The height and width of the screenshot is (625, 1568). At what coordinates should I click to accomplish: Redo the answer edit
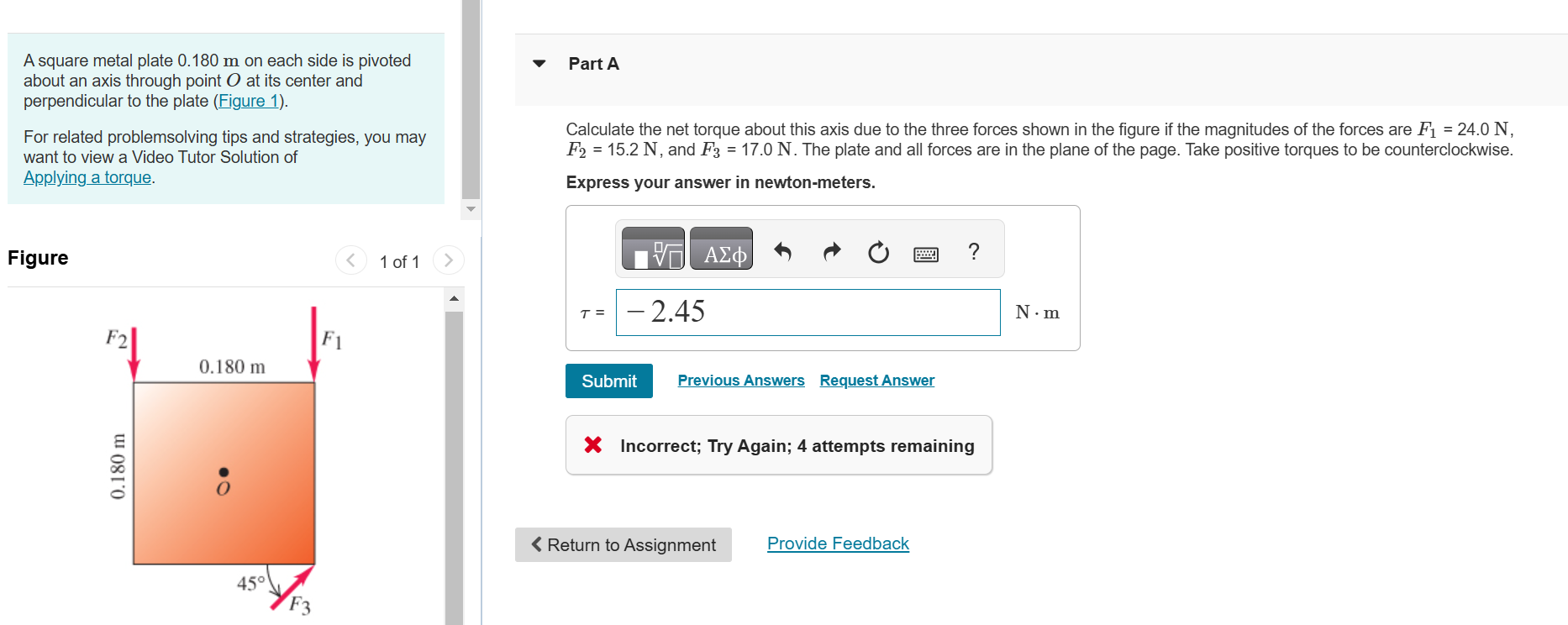coord(831,251)
